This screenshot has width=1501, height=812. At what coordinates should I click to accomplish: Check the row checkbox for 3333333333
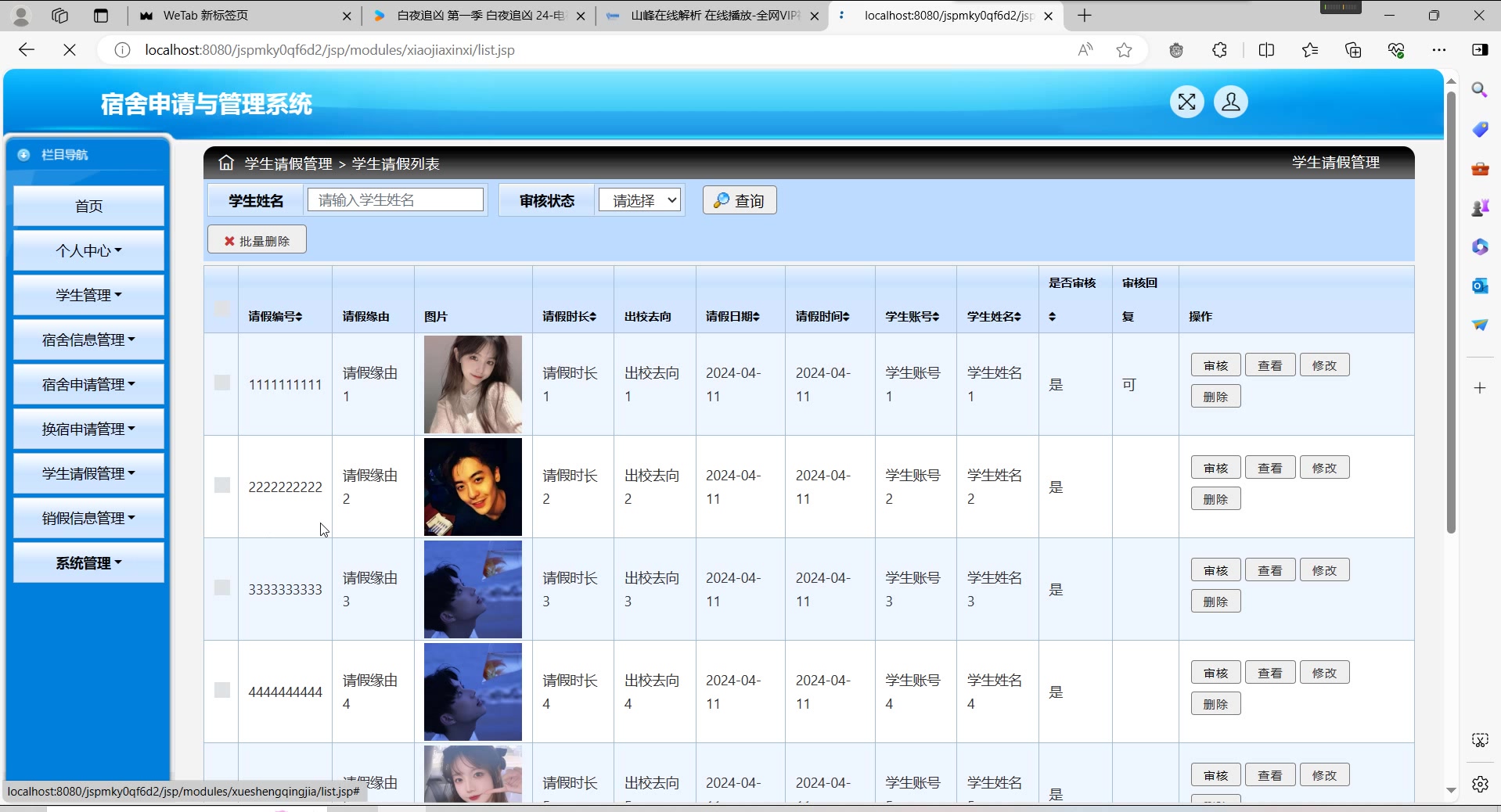[222, 587]
